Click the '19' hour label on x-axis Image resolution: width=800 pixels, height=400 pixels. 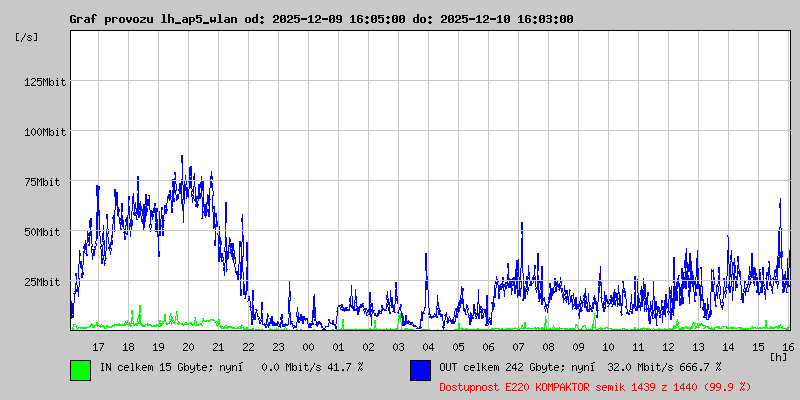click(158, 347)
